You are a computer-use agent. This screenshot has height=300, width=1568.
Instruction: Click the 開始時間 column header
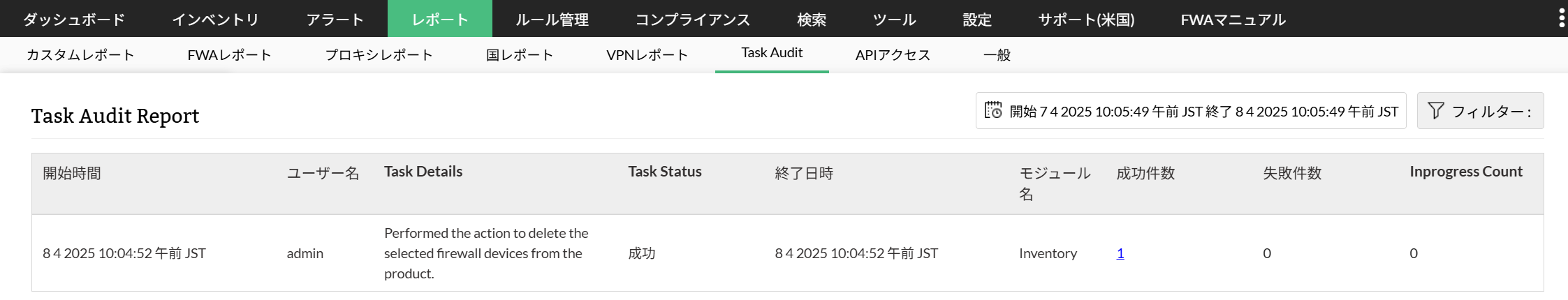[x=72, y=173]
